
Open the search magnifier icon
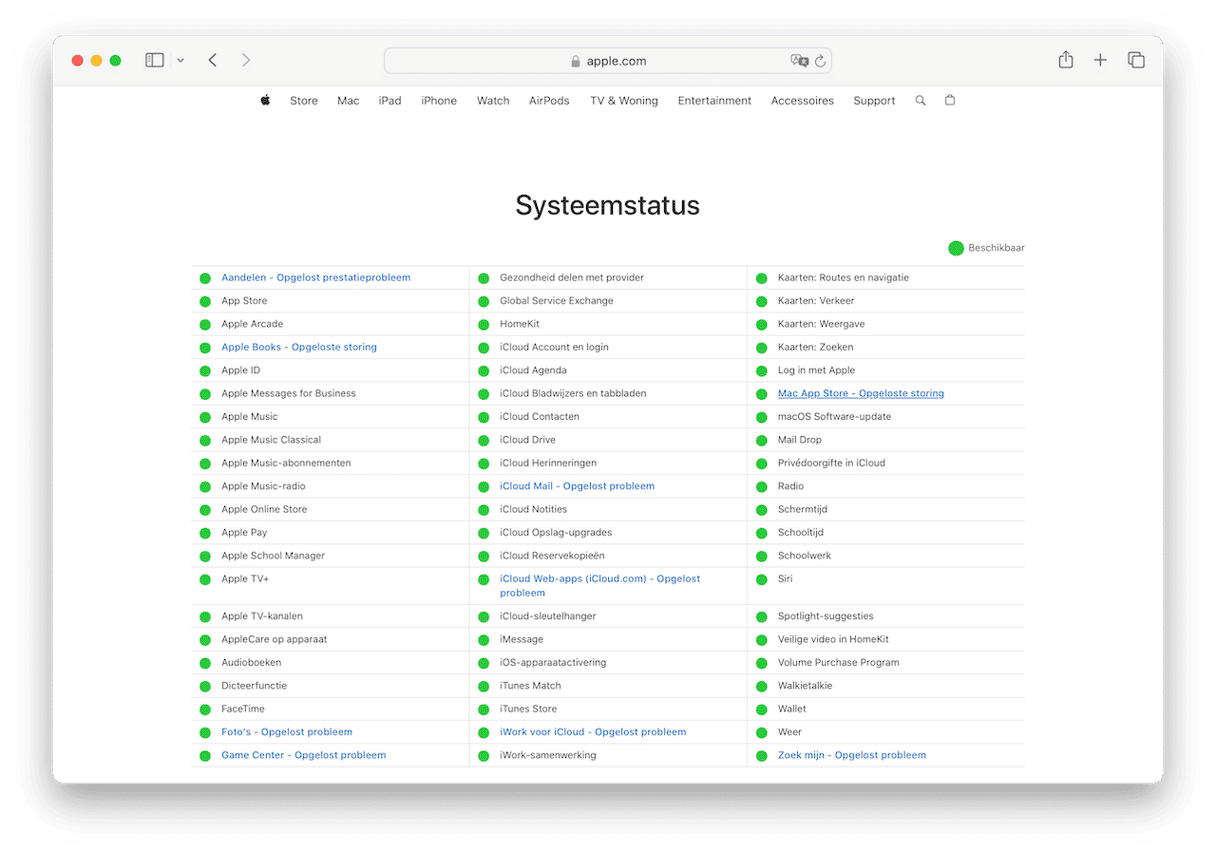920,101
